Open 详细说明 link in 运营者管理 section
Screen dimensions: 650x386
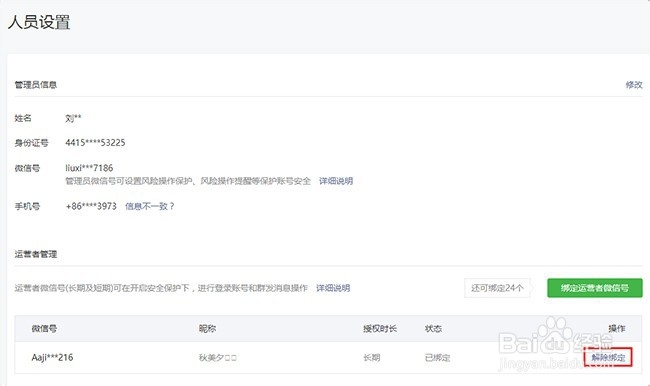[x=333, y=288]
